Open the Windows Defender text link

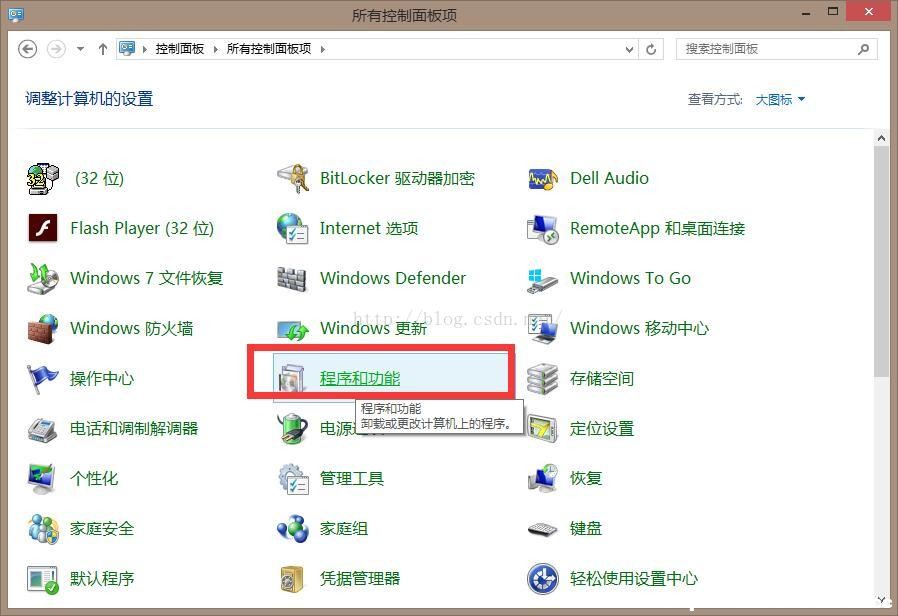click(x=393, y=278)
